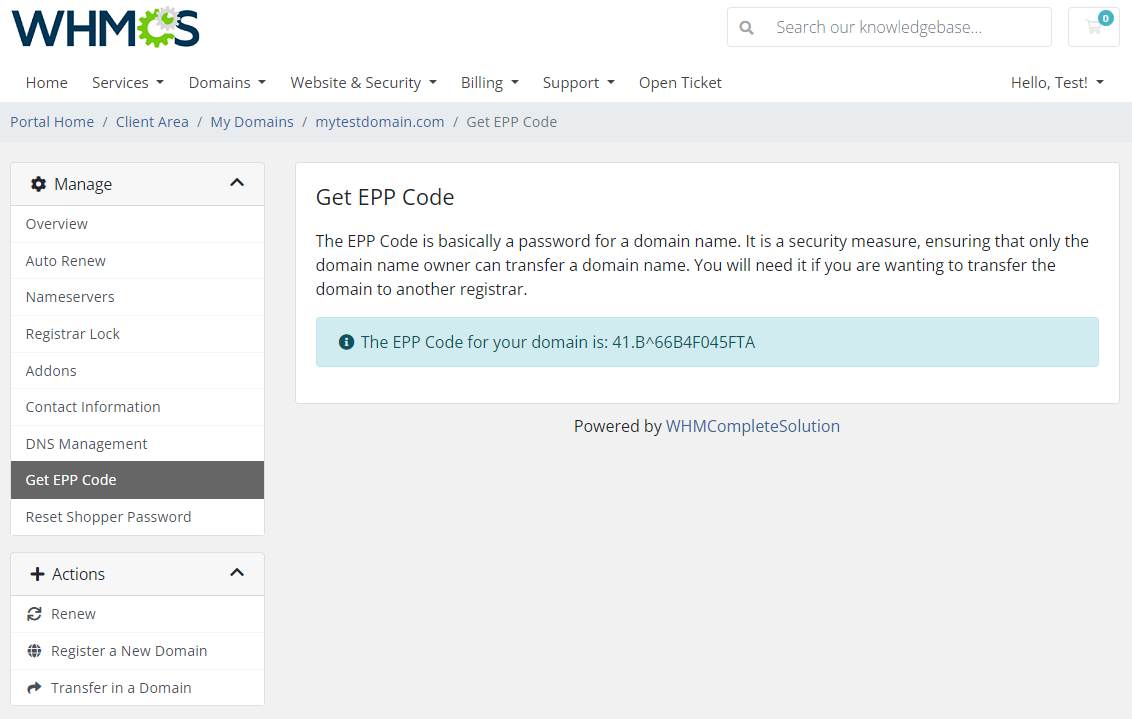
Task: Click the plus icon beside Actions
Action: (x=38, y=574)
